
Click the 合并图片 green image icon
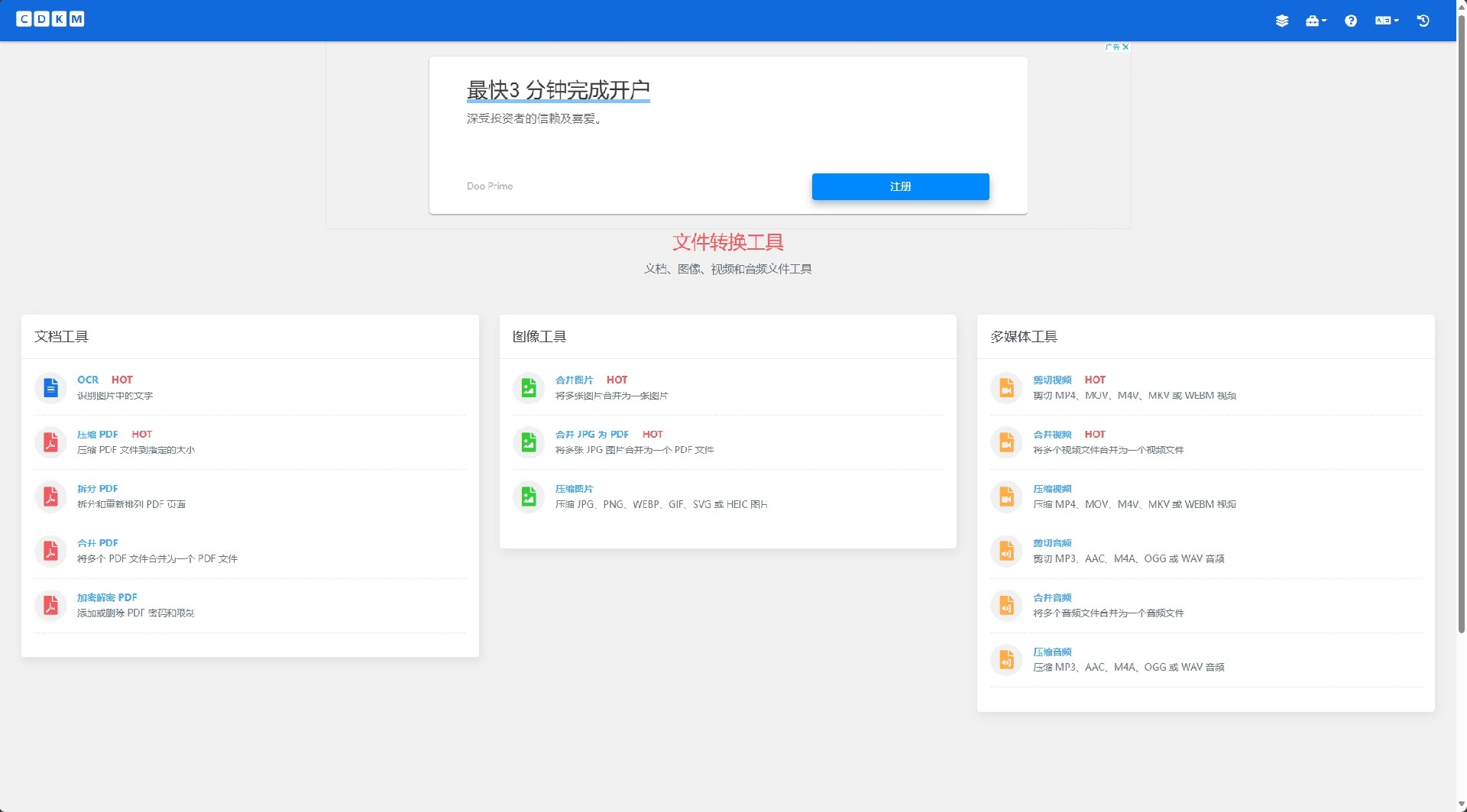point(528,387)
